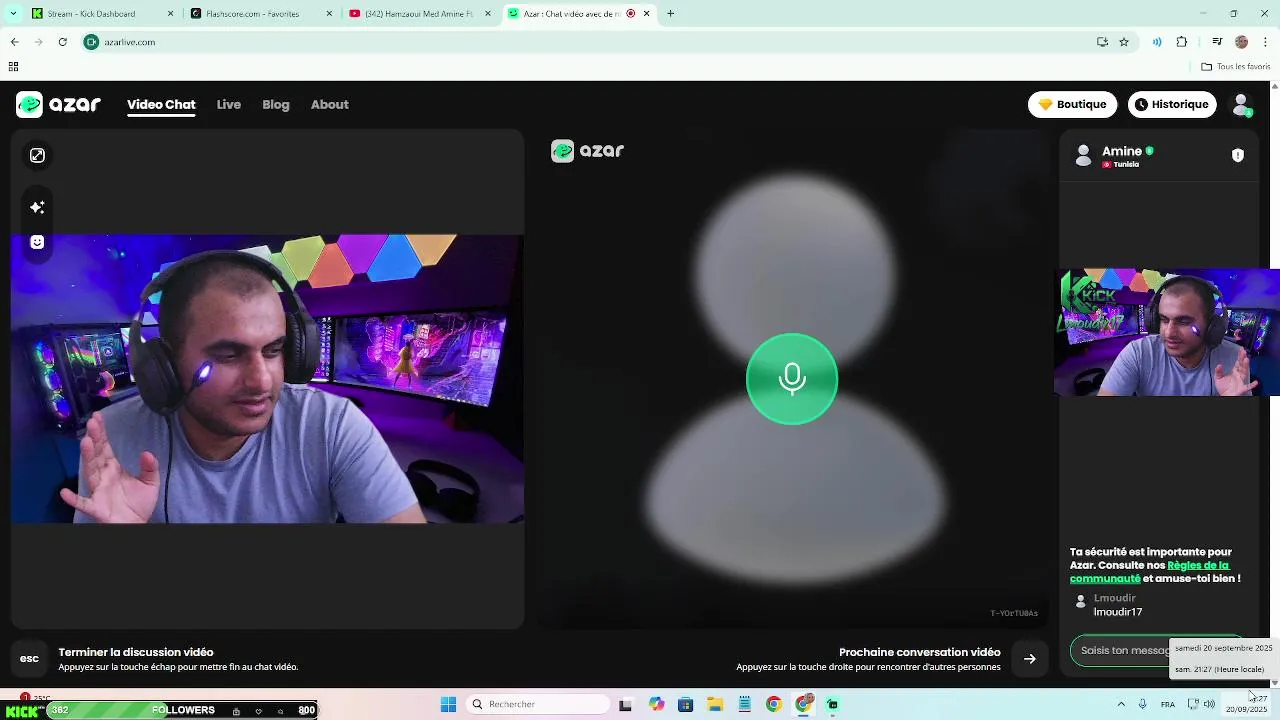Open Amine's profile avatar
This screenshot has height=720, width=1280.
(1083, 155)
